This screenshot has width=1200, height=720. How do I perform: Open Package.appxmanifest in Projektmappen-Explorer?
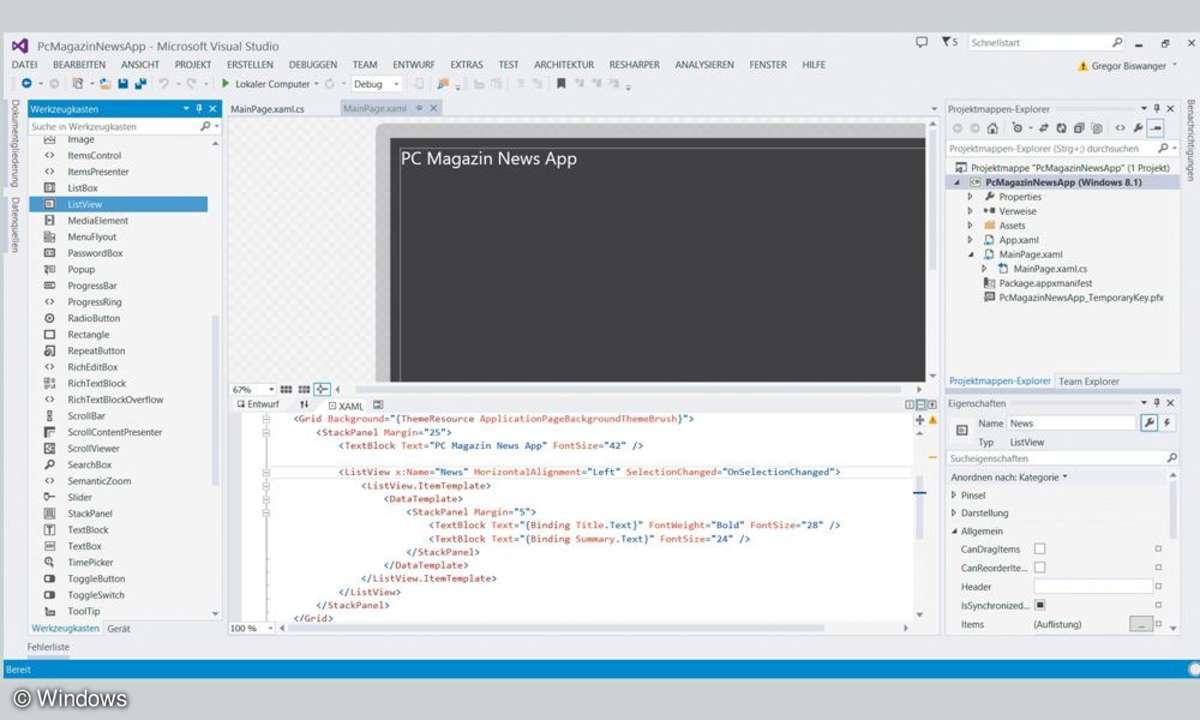tap(1047, 283)
